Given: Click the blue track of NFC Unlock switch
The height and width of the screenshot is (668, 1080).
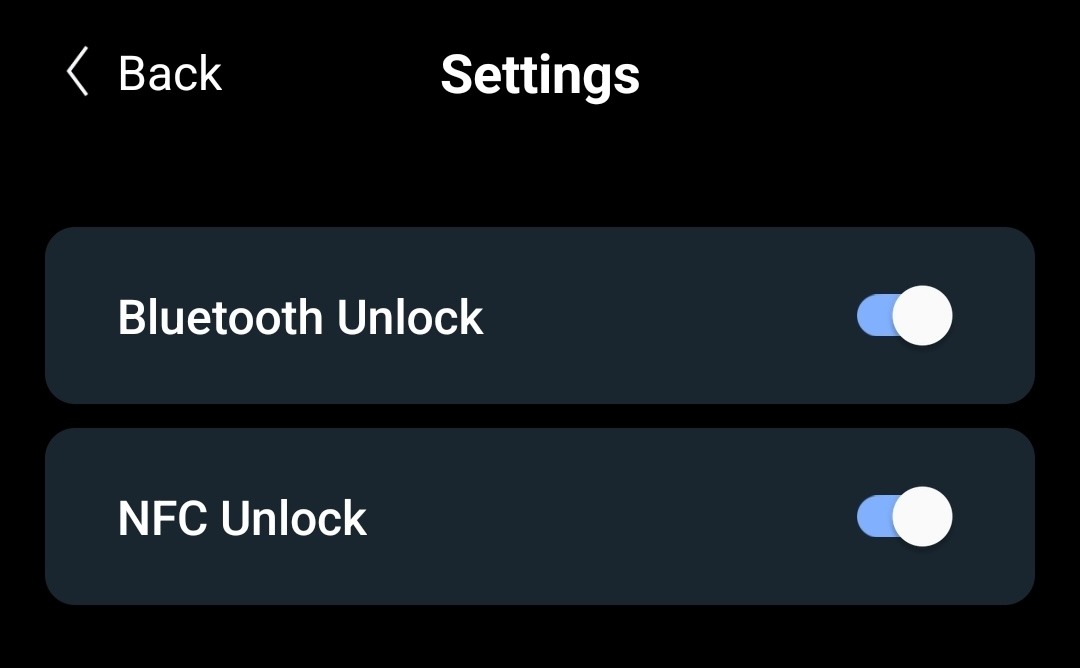Looking at the screenshot, I should point(872,517).
